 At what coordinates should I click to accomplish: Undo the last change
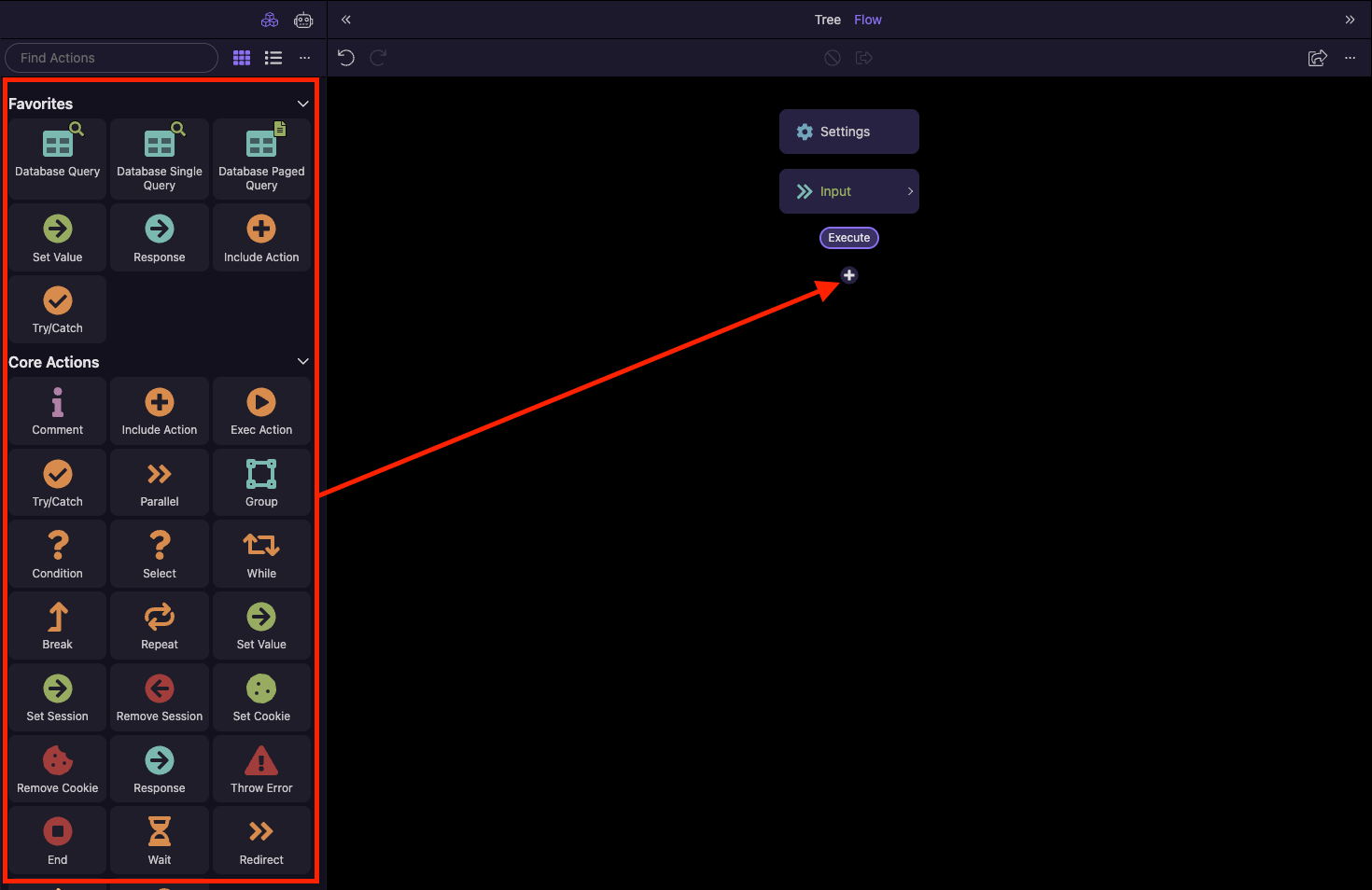tap(346, 58)
